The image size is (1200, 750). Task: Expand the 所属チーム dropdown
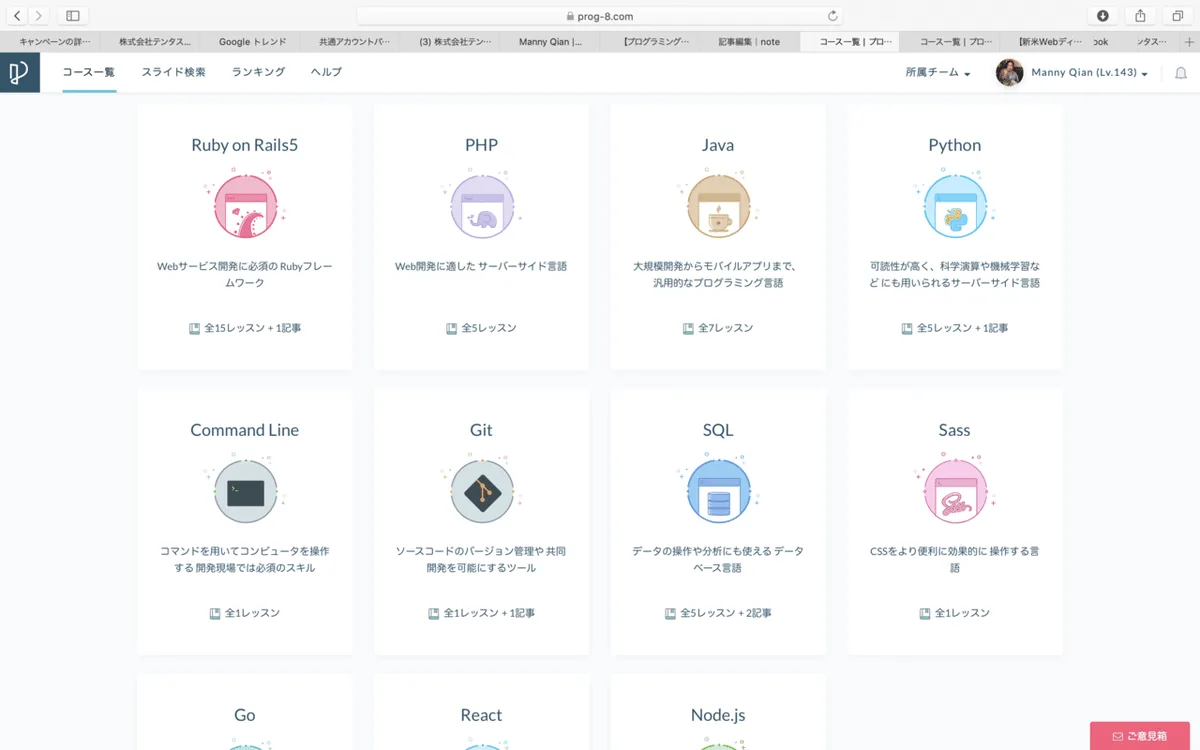pos(938,73)
